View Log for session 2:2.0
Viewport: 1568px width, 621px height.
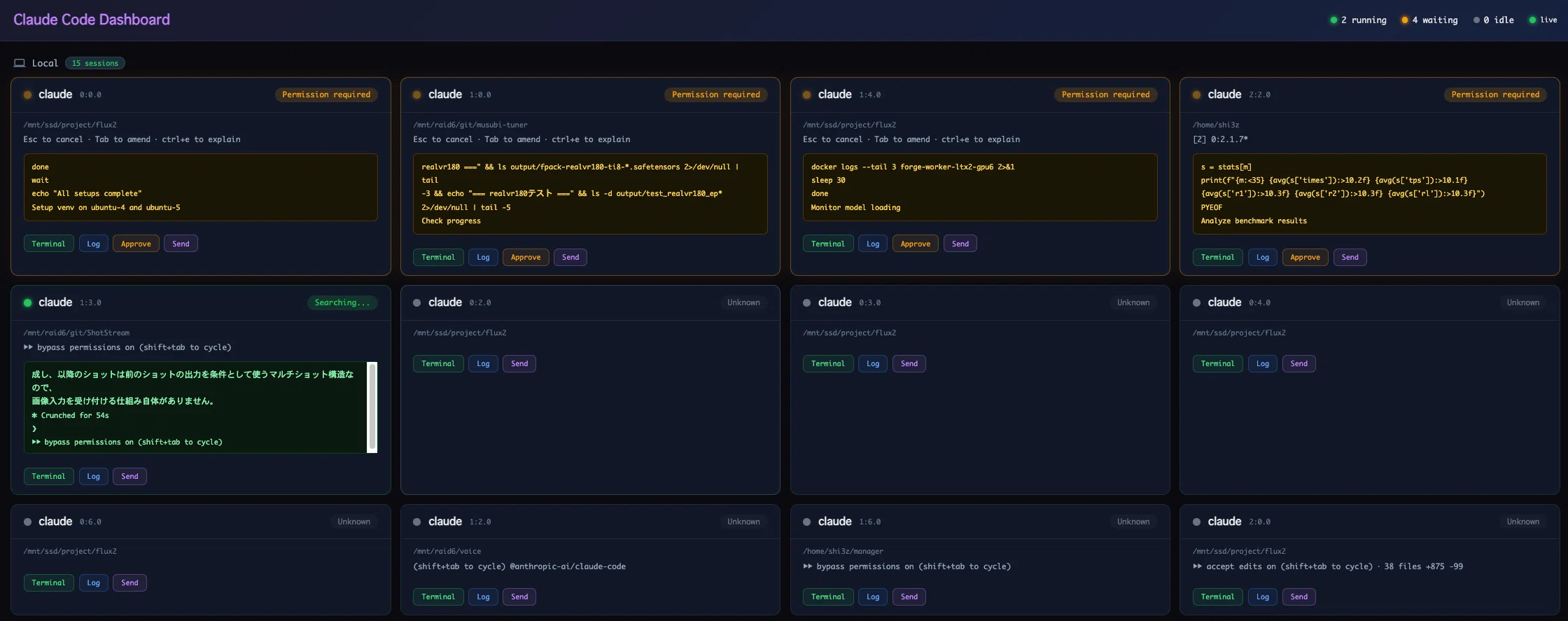[x=1262, y=257]
